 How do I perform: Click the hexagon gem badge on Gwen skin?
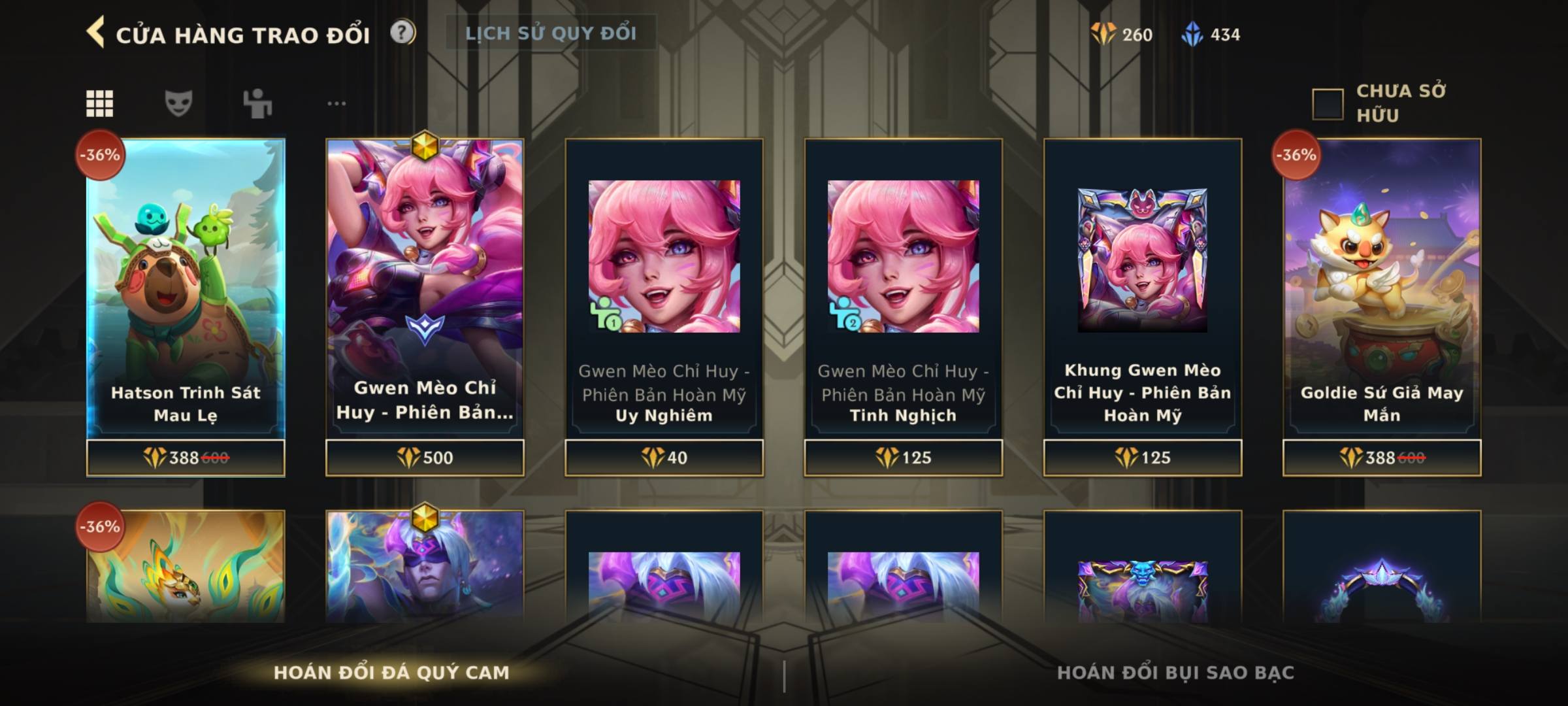pos(425,146)
